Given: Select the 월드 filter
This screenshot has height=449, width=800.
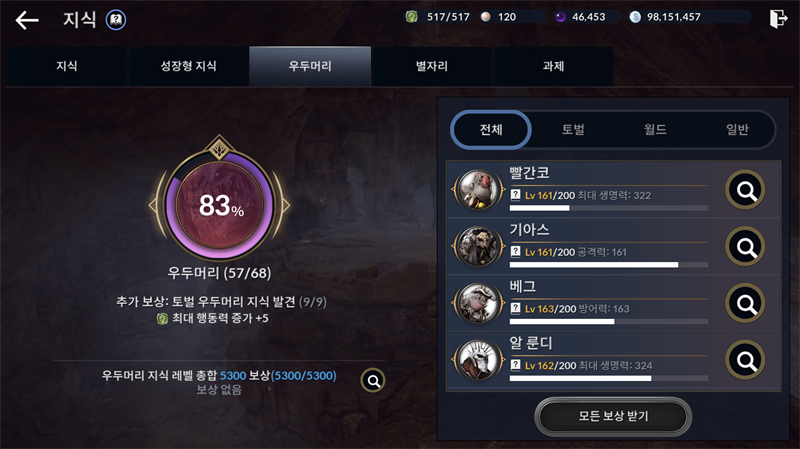Looking at the screenshot, I should [655, 130].
